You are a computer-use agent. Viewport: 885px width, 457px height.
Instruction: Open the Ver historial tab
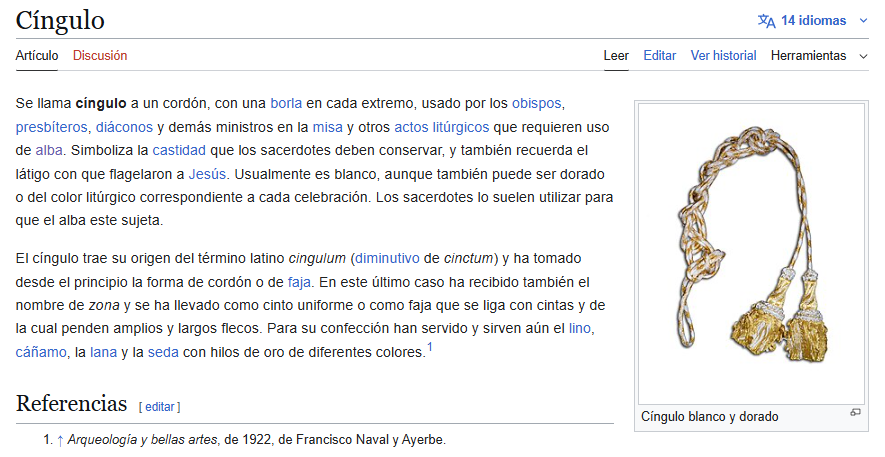tap(724, 56)
